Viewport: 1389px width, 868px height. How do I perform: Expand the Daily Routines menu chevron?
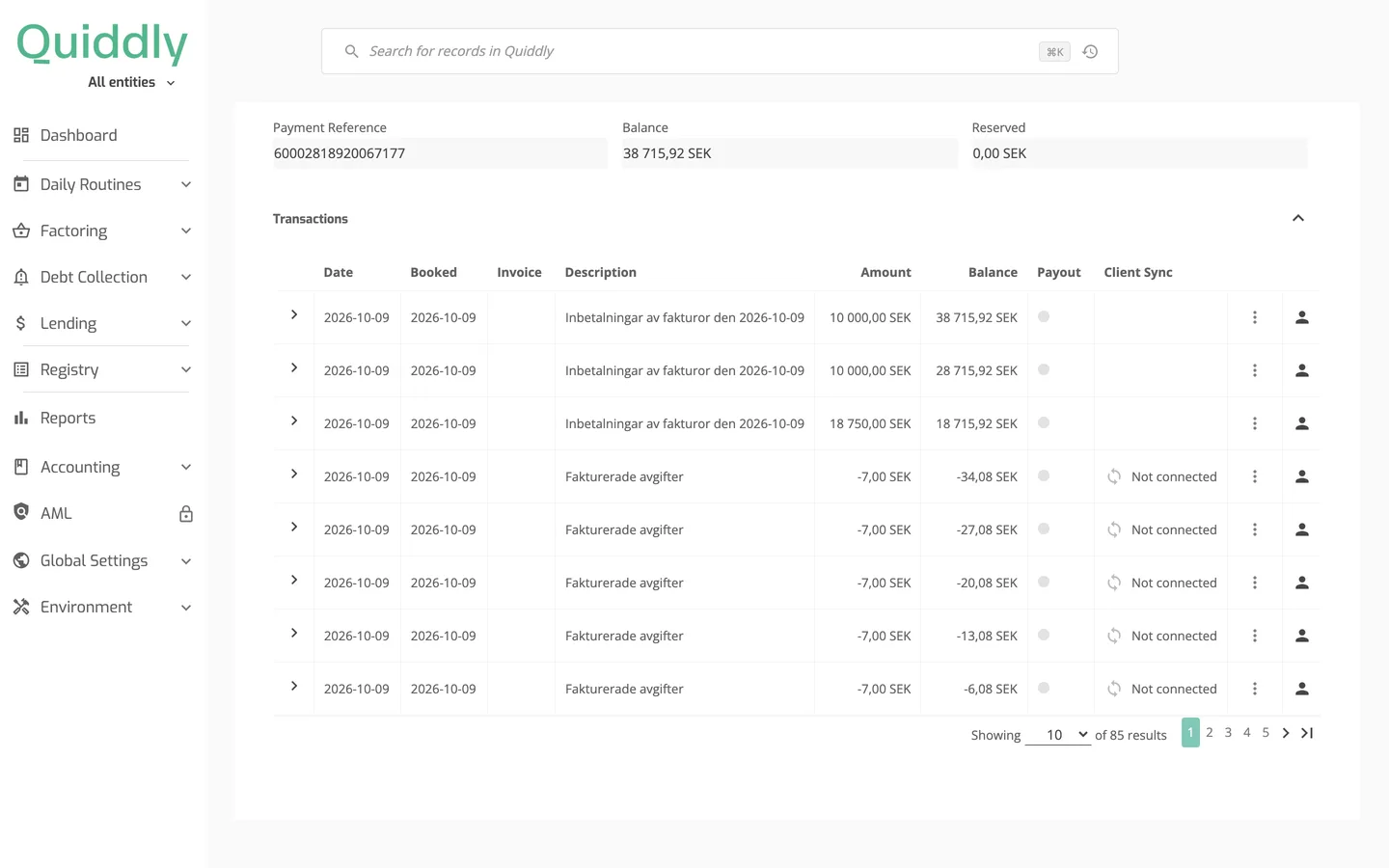(x=186, y=184)
